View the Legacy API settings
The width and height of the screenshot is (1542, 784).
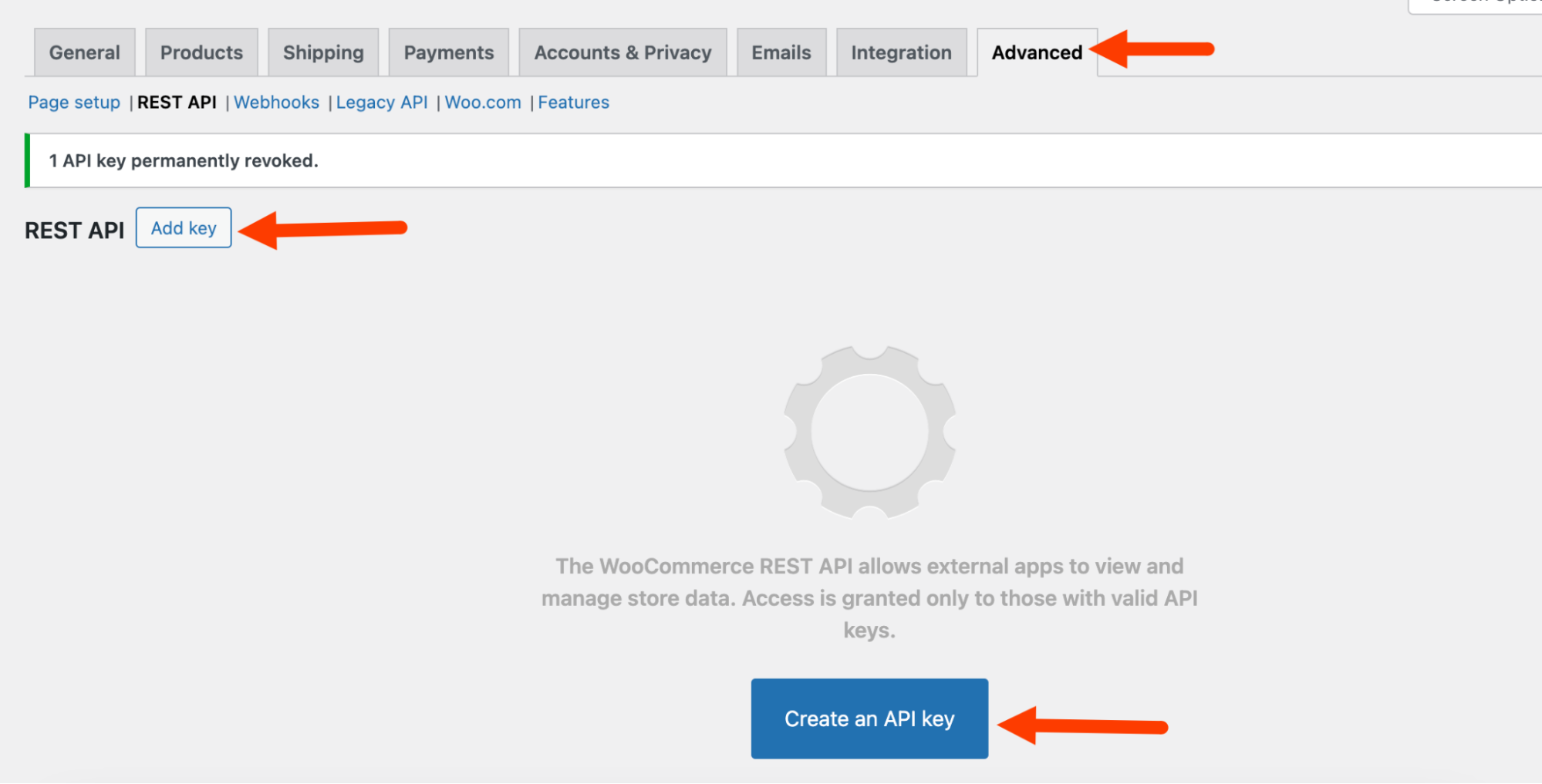[381, 102]
